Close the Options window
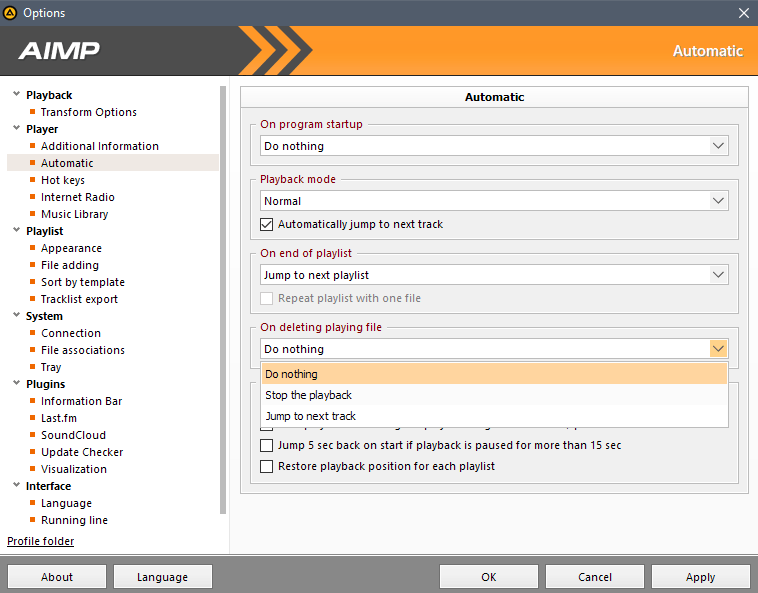Viewport: 758px width, 593px height. tap(744, 13)
